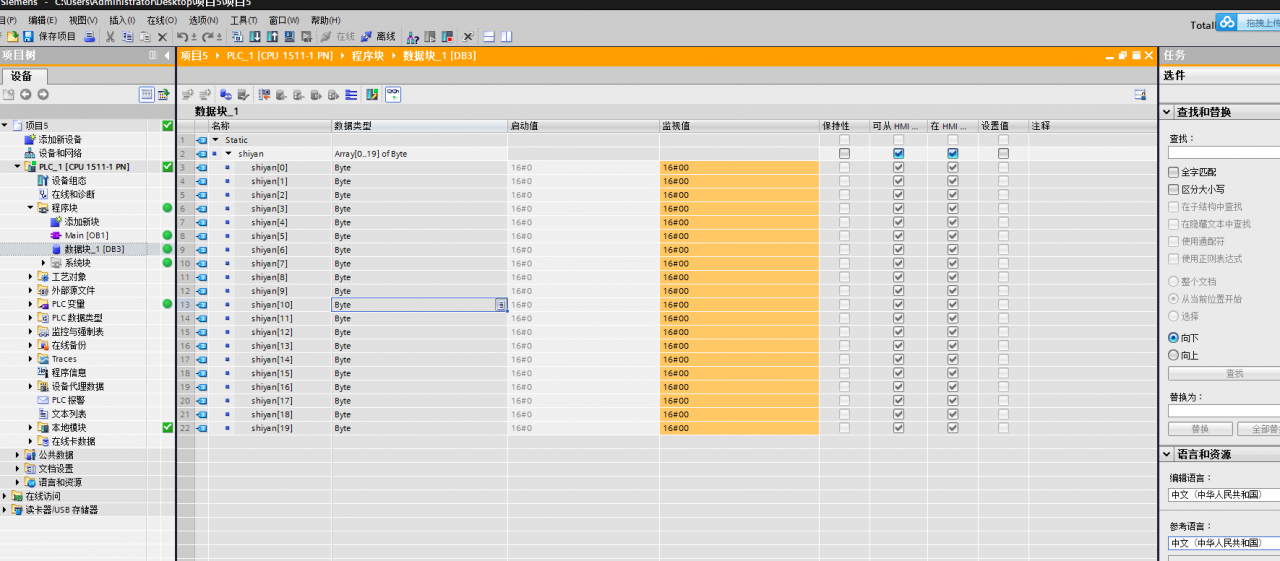Enable 区分大小写 match case checkbox
Screen dimensions: 1280x561
click(1174, 189)
